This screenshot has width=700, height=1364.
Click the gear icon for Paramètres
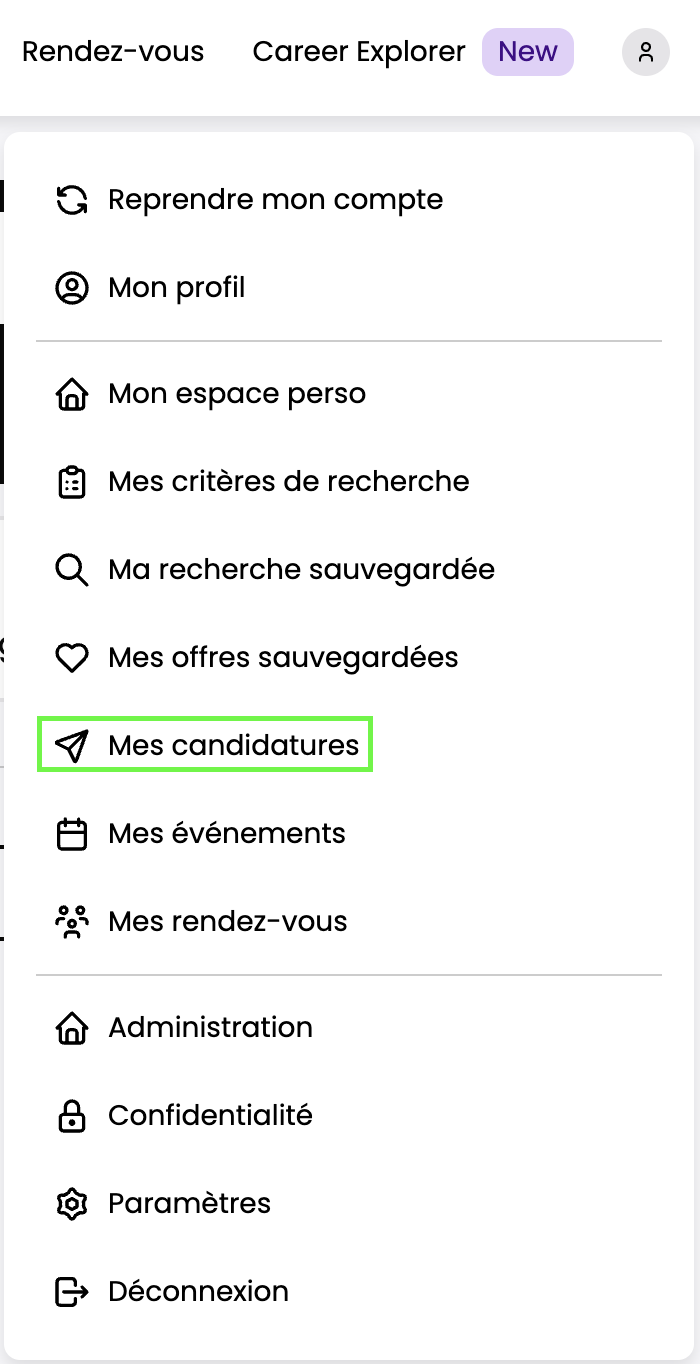(72, 1204)
